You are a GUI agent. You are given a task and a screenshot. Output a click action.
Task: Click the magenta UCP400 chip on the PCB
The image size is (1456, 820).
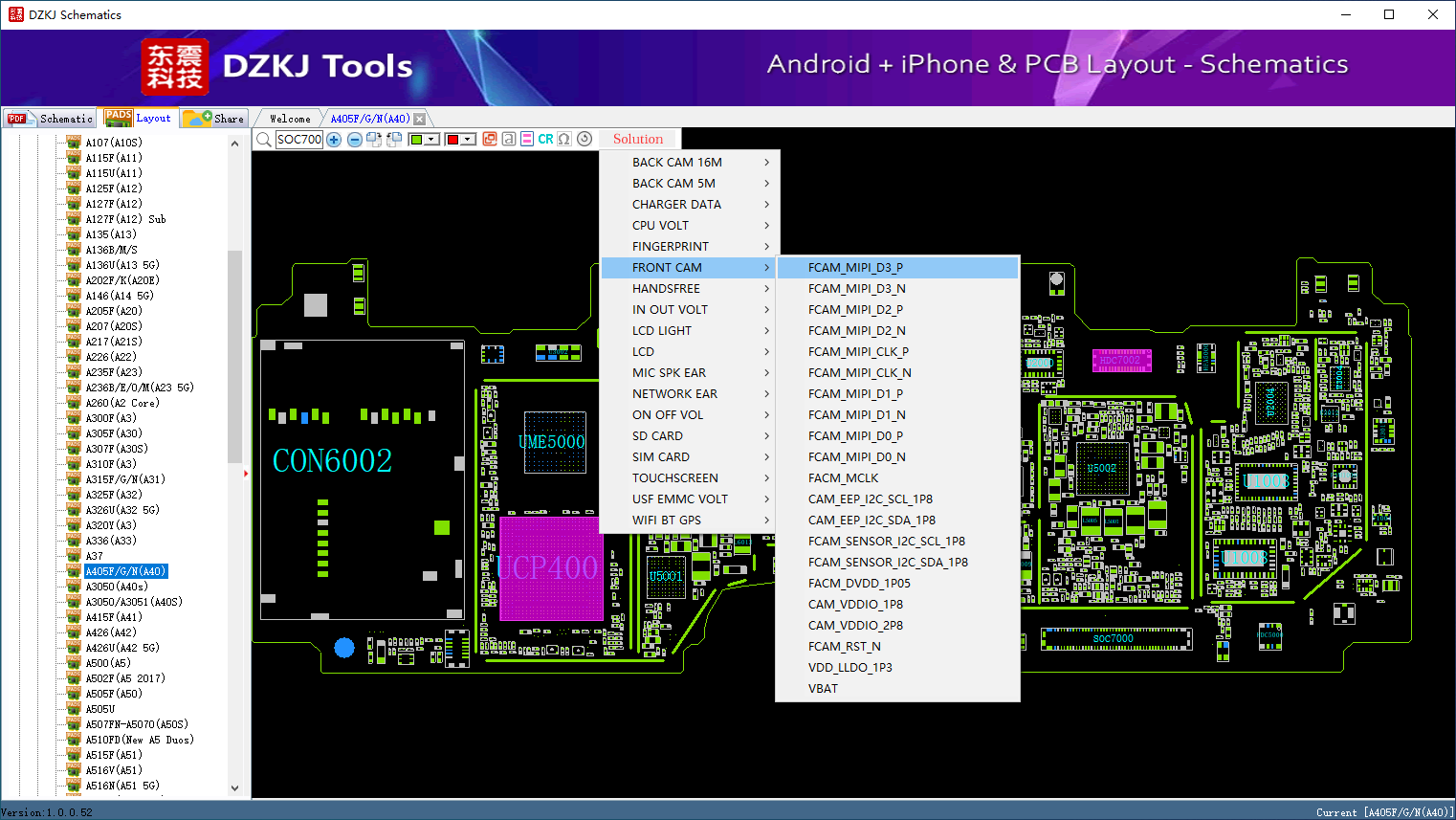click(x=551, y=568)
